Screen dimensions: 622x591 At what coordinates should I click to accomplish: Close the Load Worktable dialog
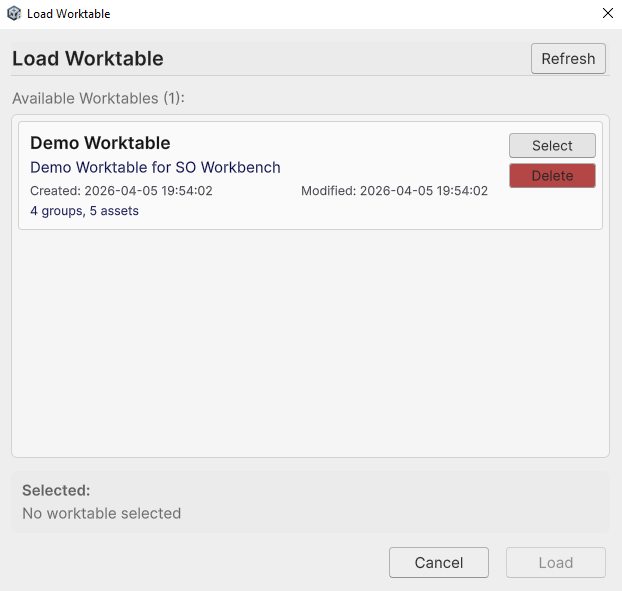click(x=607, y=14)
